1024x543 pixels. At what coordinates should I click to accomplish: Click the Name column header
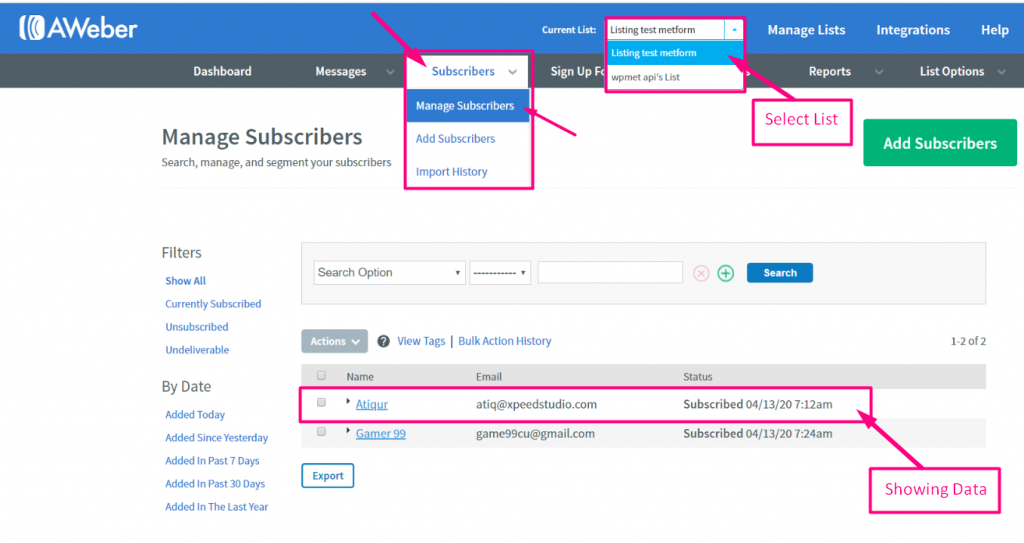[360, 377]
